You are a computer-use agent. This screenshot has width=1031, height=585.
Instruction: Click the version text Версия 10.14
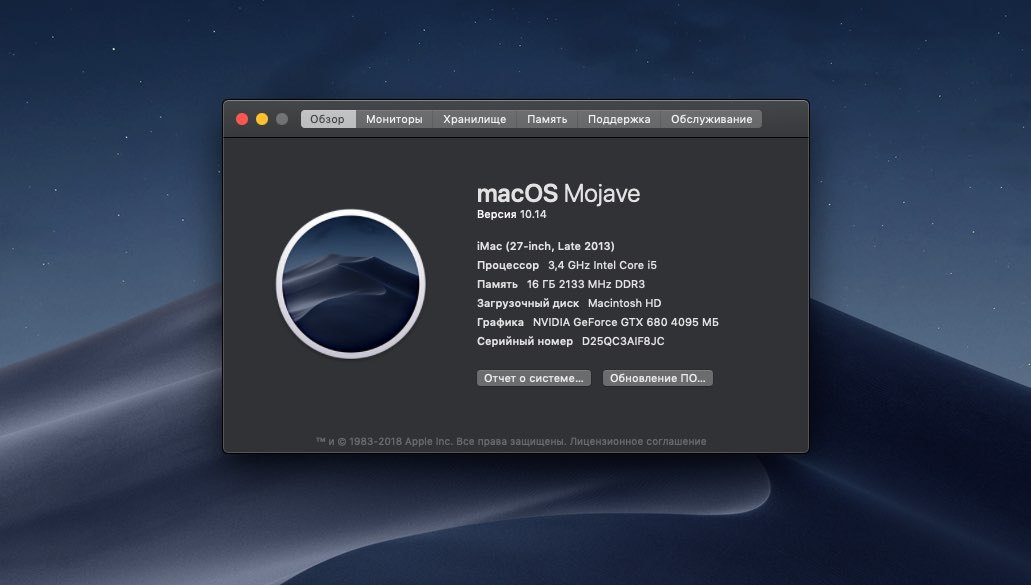click(512, 214)
